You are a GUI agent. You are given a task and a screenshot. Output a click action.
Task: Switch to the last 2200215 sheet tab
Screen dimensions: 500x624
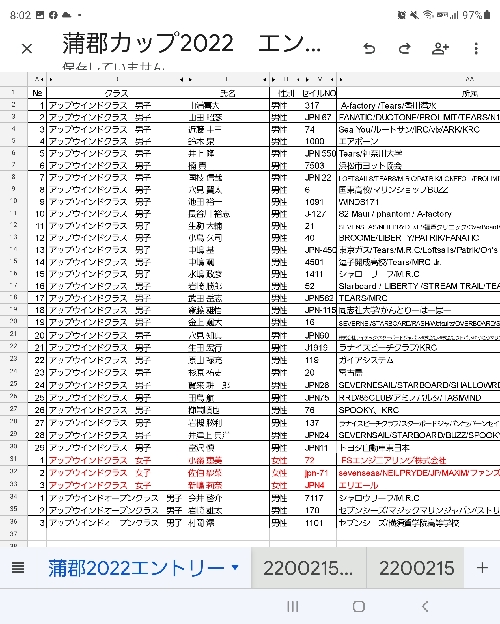416,568
